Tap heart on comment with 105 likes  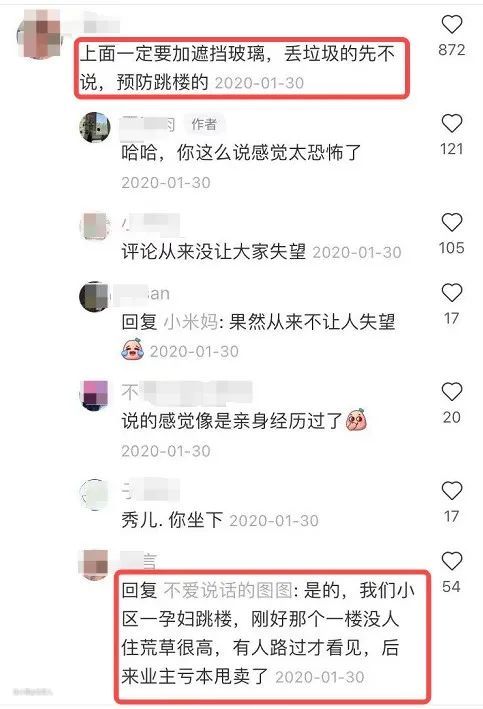click(452, 222)
